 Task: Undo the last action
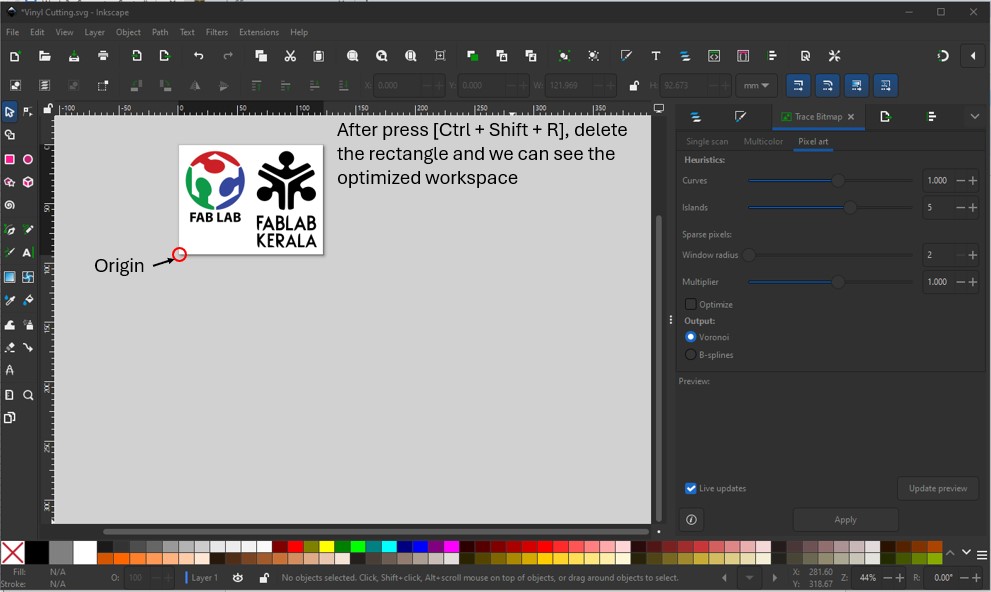[198, 56]
